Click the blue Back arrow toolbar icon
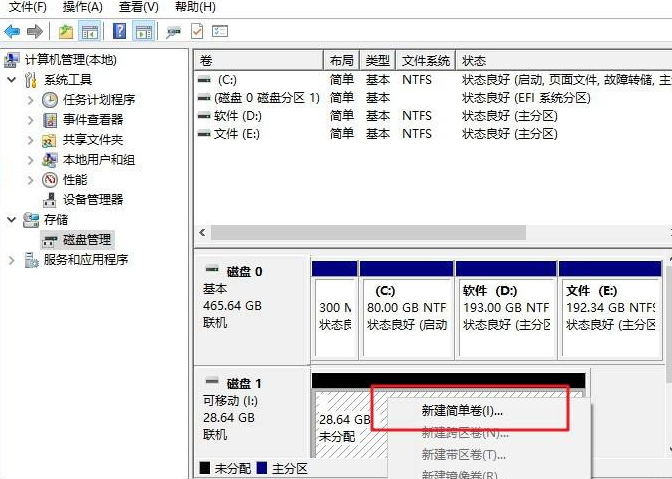 click(14, 32)
